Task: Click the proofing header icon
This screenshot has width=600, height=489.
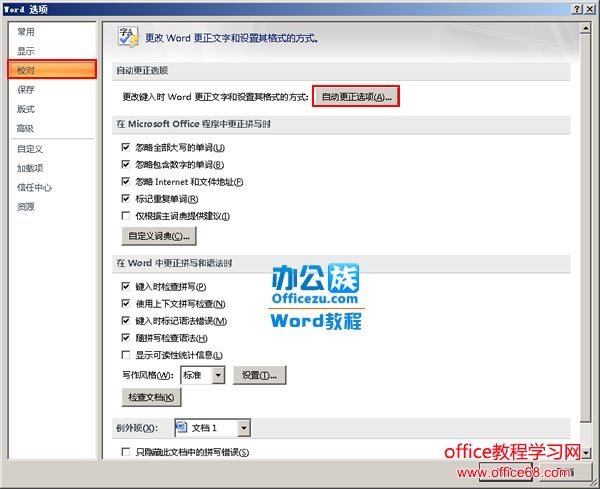Action: [x=128, y=37]
